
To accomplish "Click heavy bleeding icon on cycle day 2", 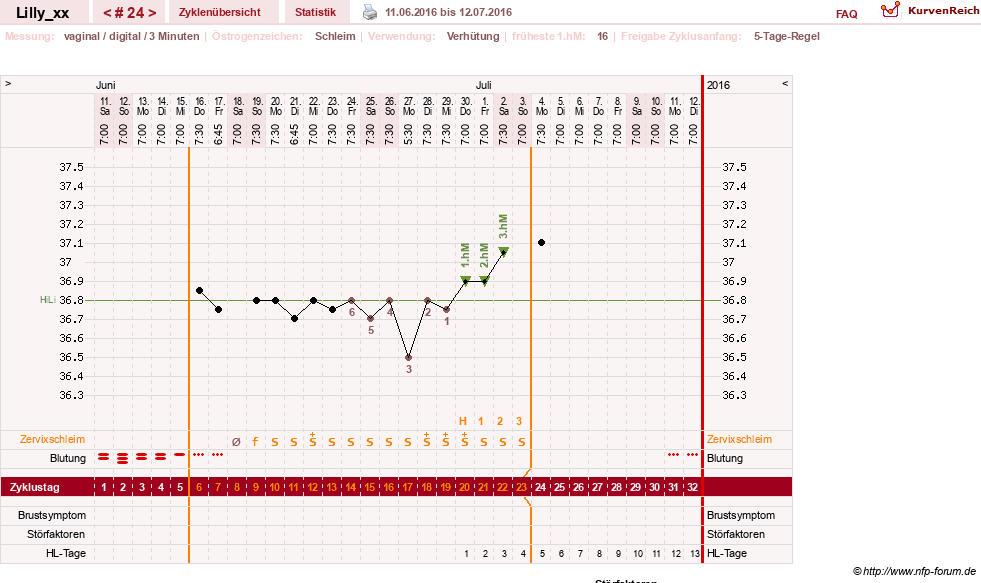I will (123, 458).
